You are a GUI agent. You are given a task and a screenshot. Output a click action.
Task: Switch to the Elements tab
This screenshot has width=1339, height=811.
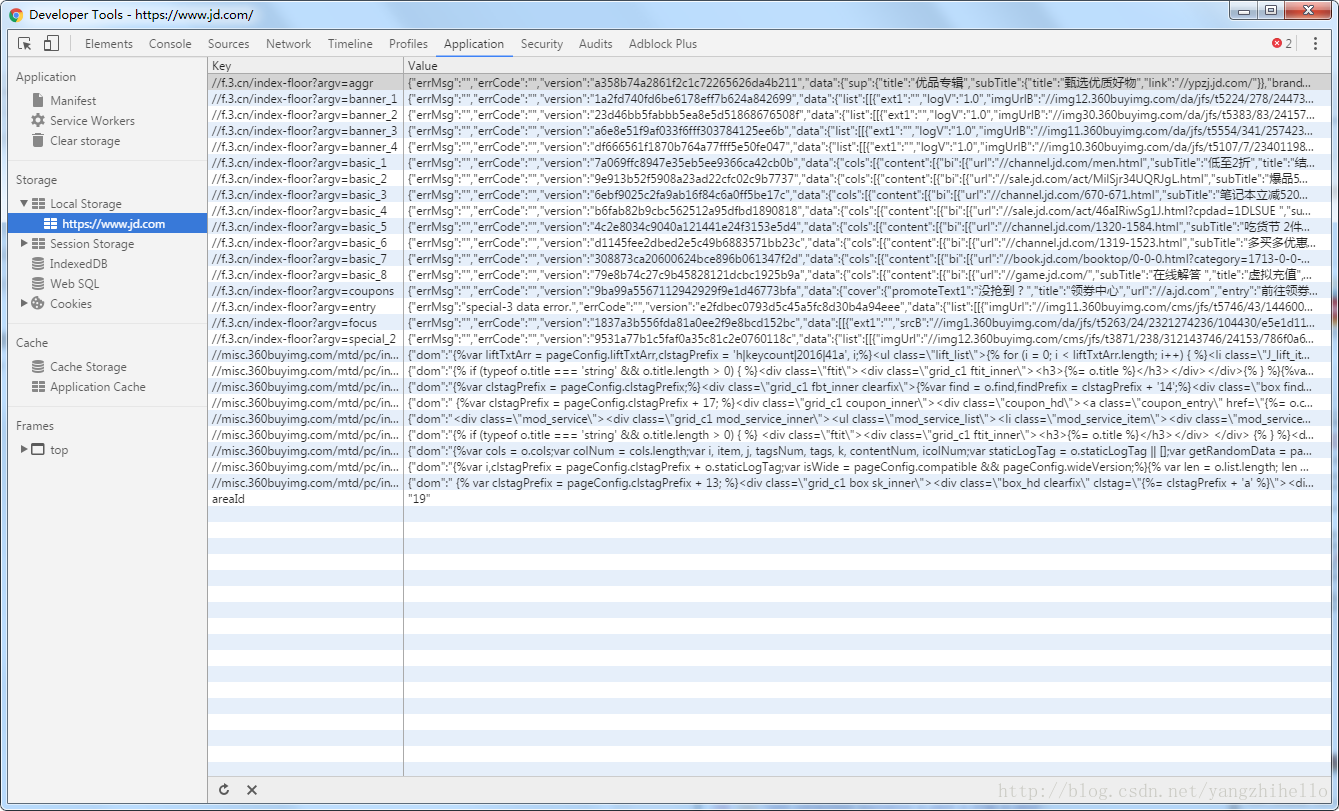coord(109,44)
